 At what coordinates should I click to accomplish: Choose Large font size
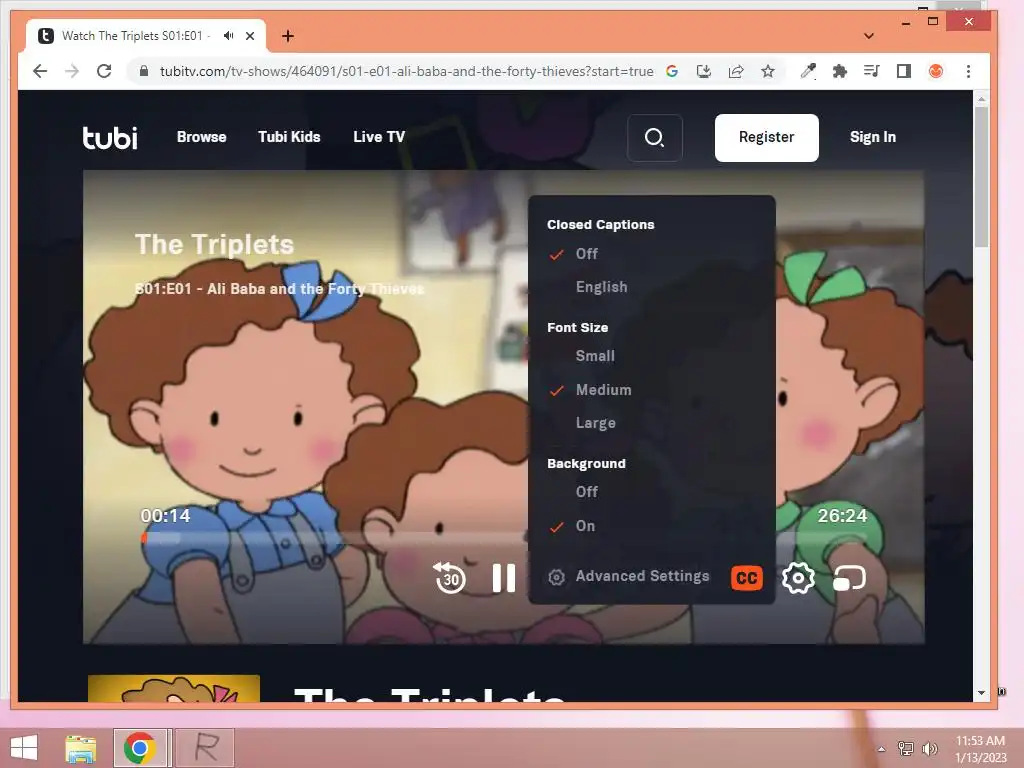coord(596,423)
